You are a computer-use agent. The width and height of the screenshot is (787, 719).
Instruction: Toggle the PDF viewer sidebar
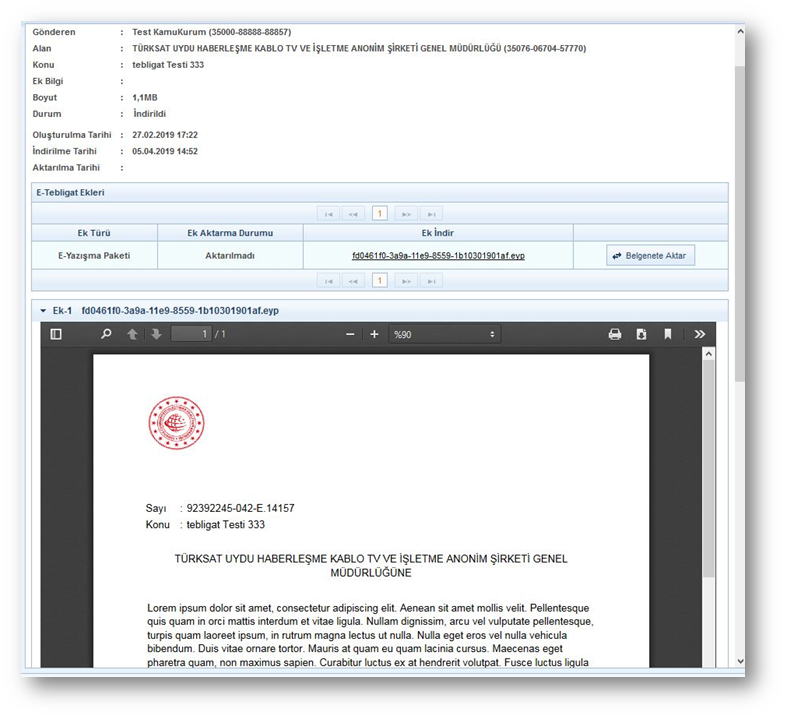click(56, 334)
